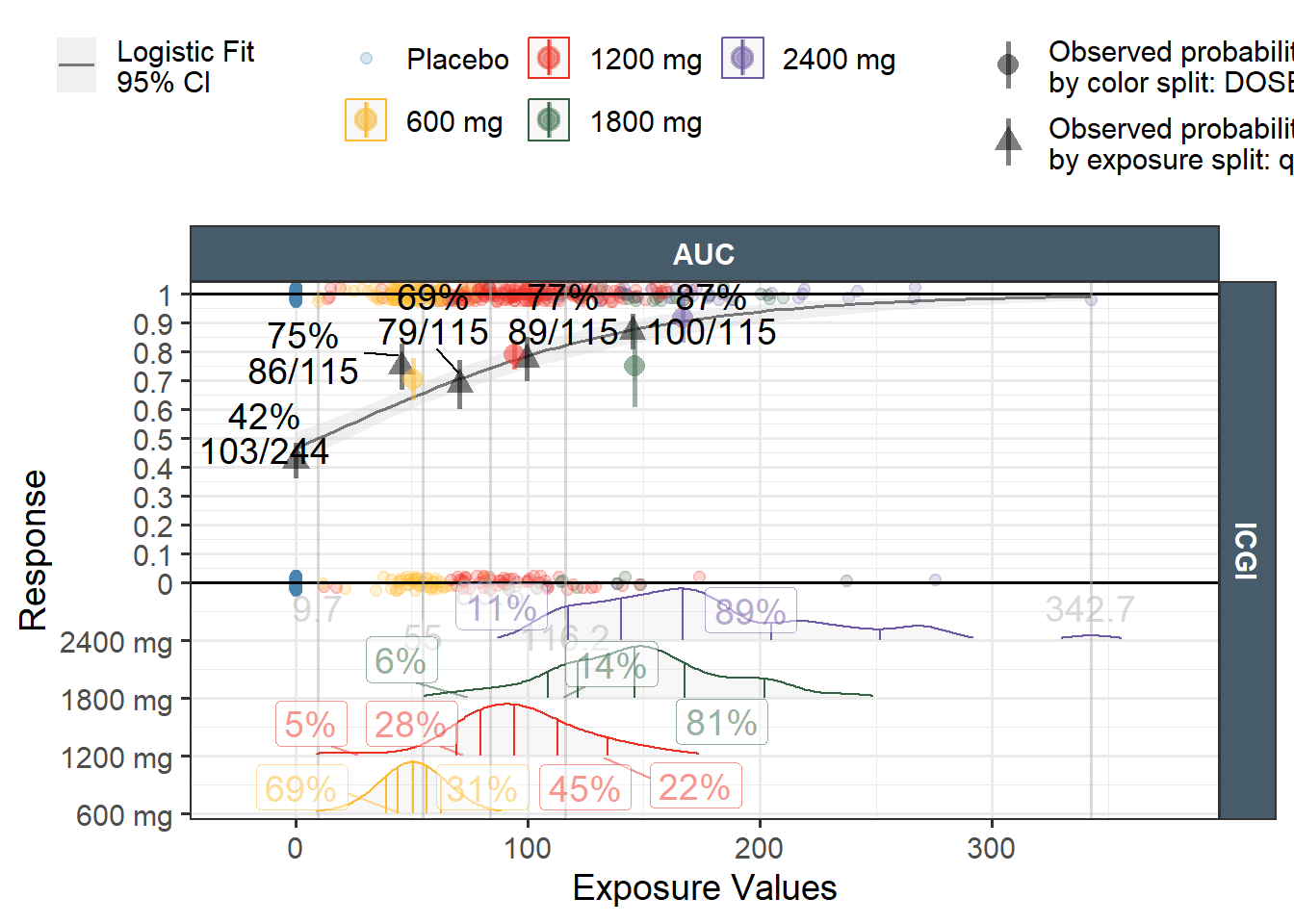The height and width of the screenshot is (924, 1294).
Task: Click the red 45% percentage label
Action: click(584, 789)
